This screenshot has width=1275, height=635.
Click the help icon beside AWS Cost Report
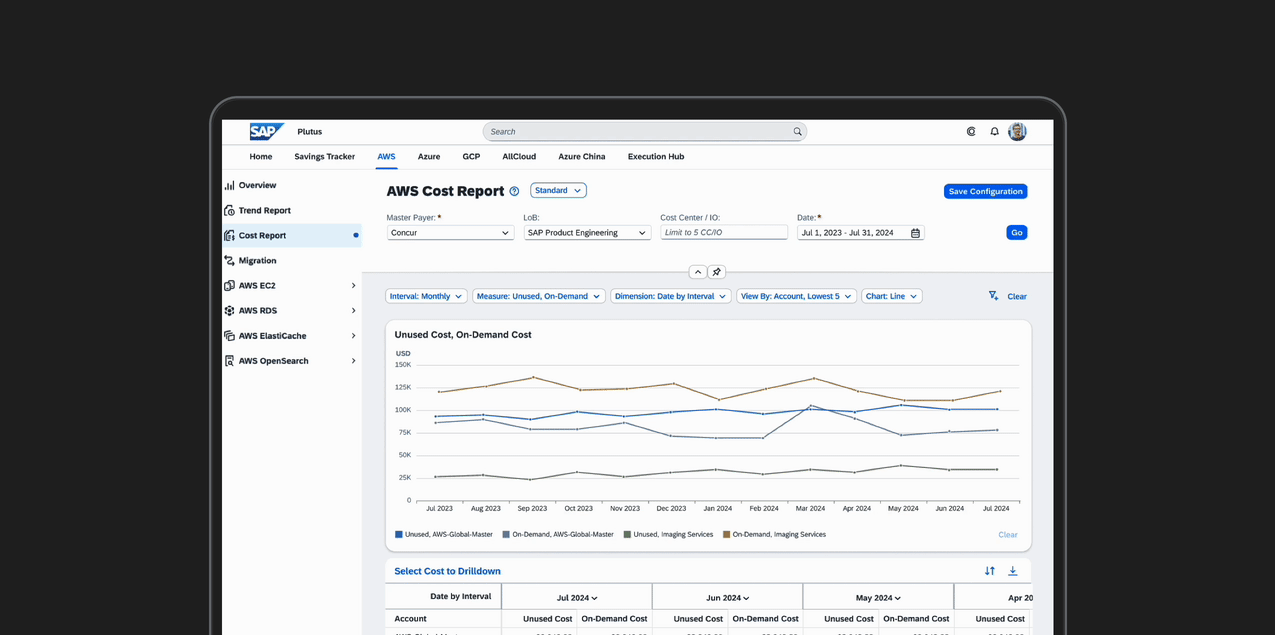pyautogui.click(x=514, y=191)
